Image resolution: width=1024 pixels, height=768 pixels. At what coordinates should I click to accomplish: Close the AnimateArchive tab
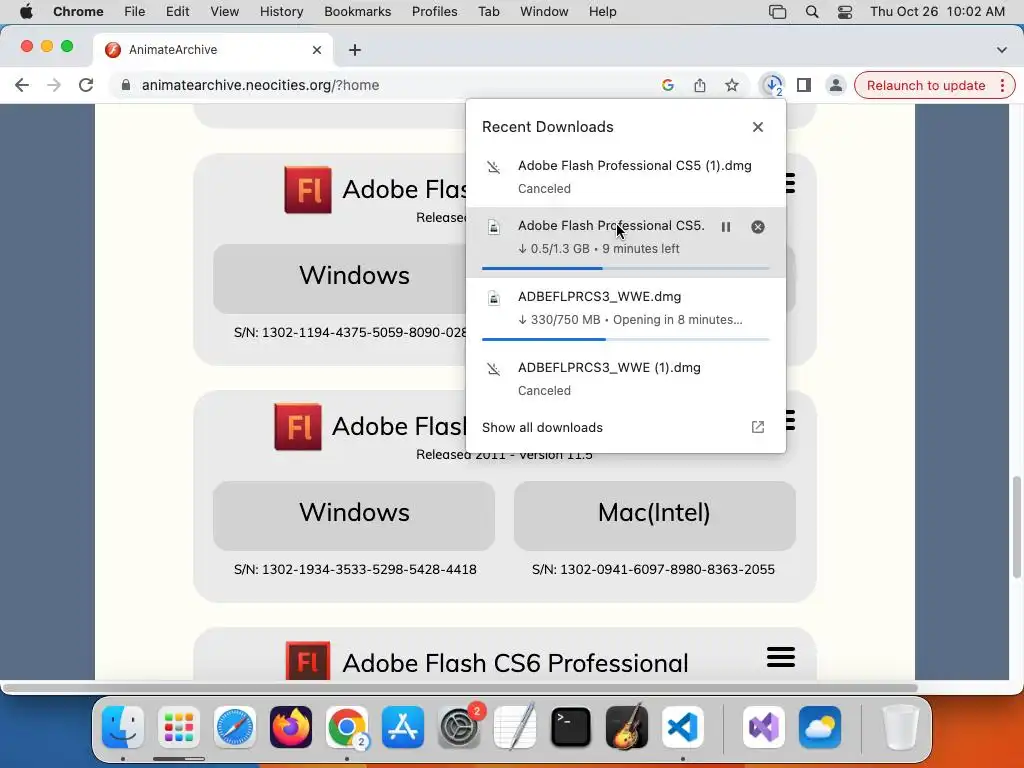(x=317, y=50)
